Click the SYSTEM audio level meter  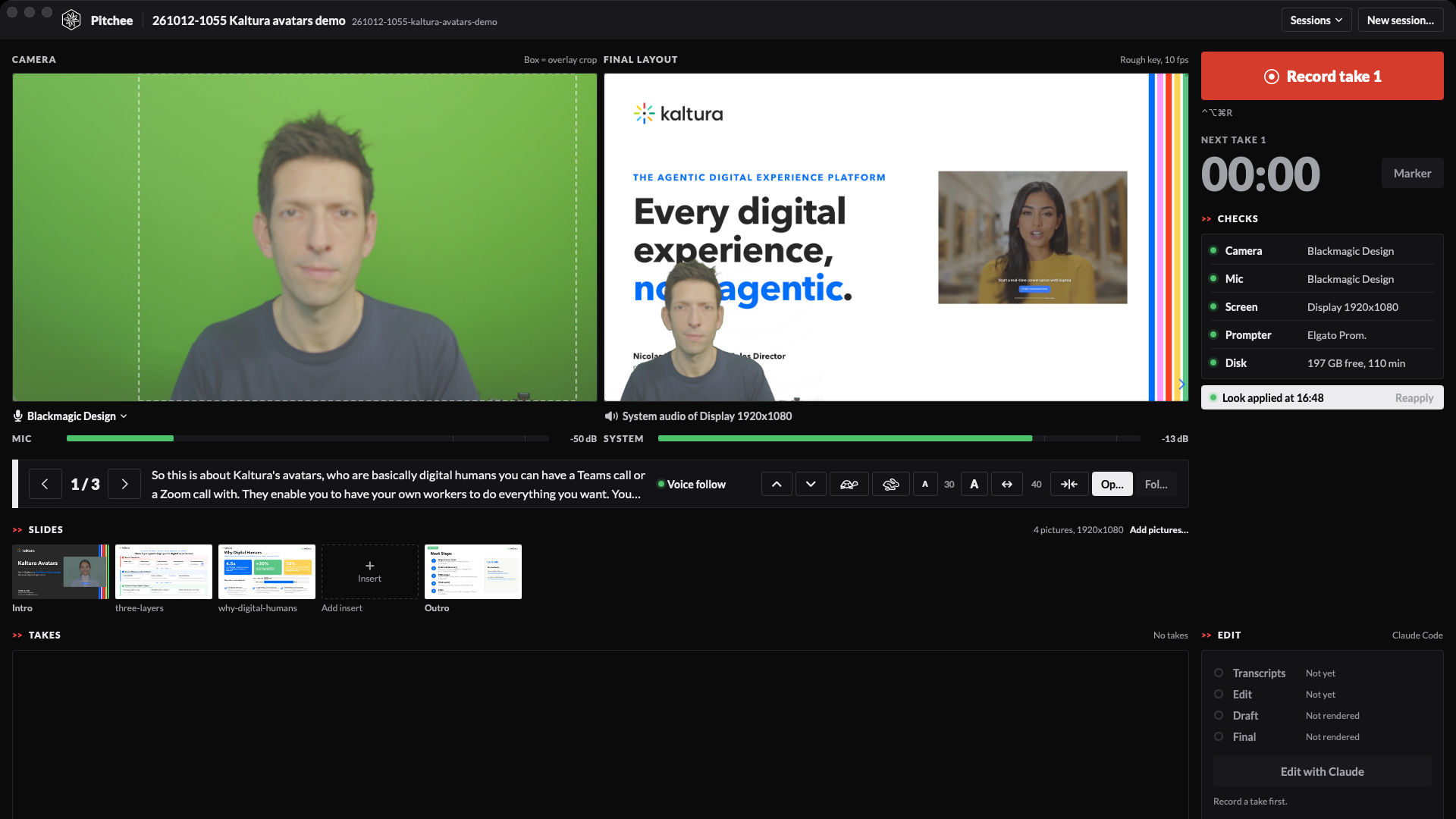(x=899, y=438)
